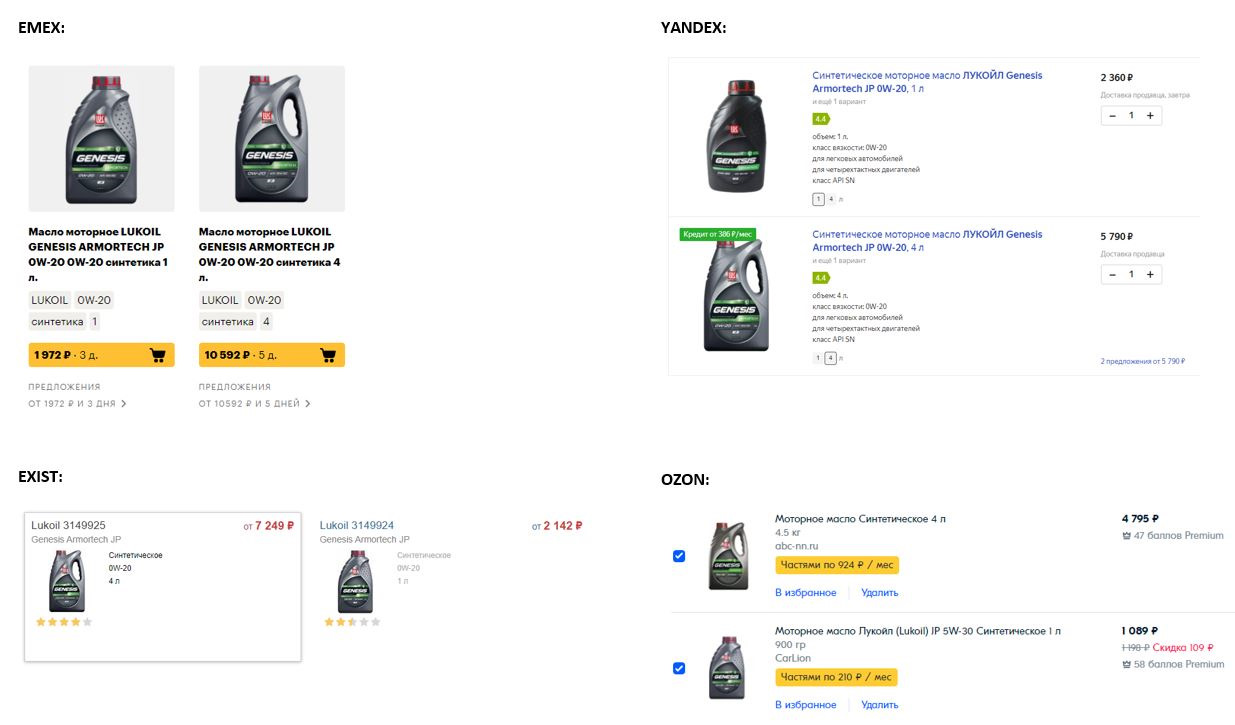Expand EMEX offers from 10592 ₽ and 5 days
The height and width of the screenshot is (725, 1235).
[x=255, y=404]
